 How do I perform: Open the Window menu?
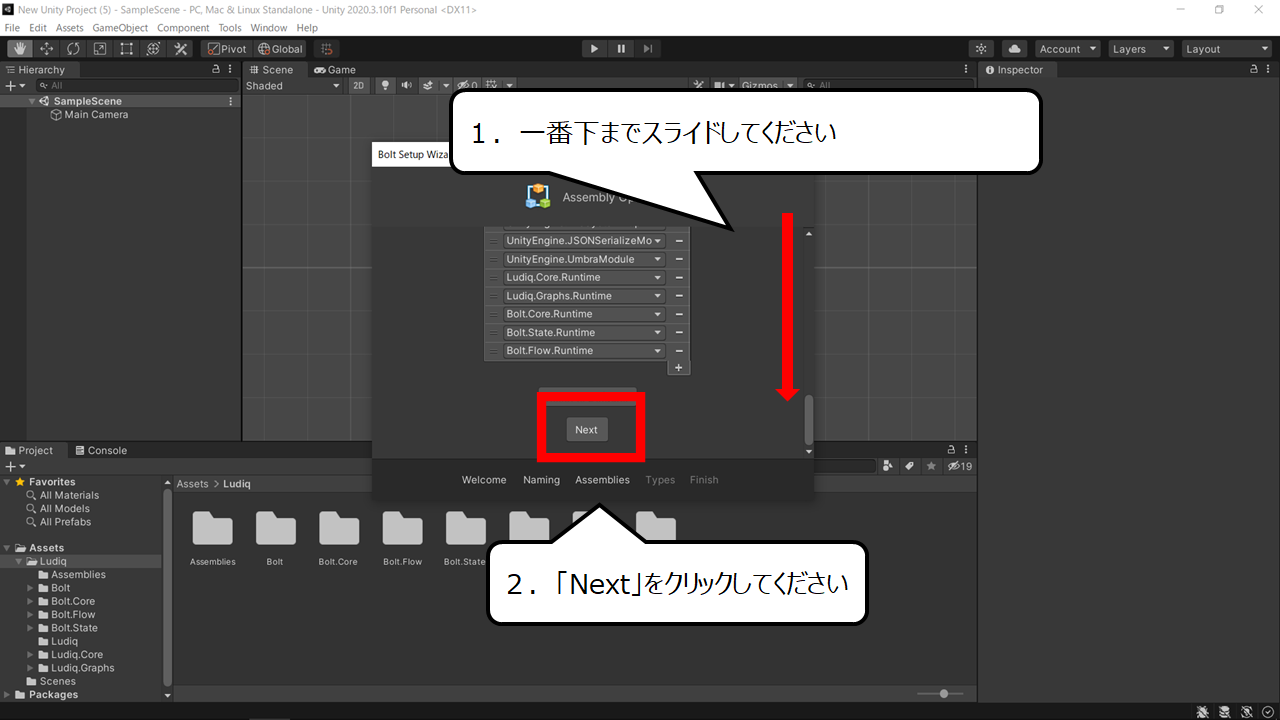269,28
